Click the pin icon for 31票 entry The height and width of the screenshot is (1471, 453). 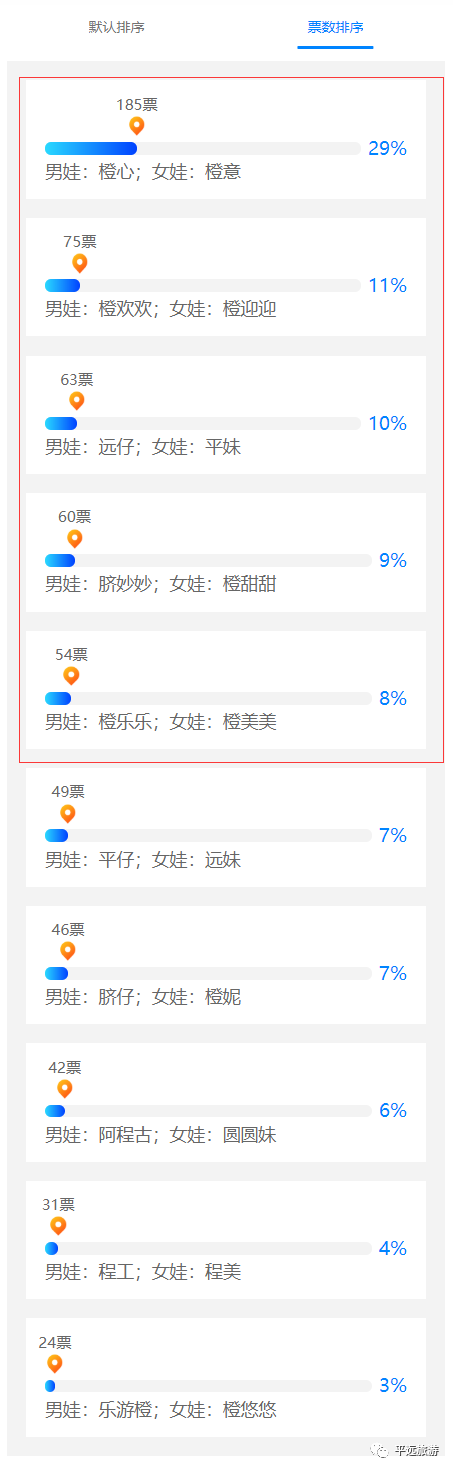[58, 1225]
